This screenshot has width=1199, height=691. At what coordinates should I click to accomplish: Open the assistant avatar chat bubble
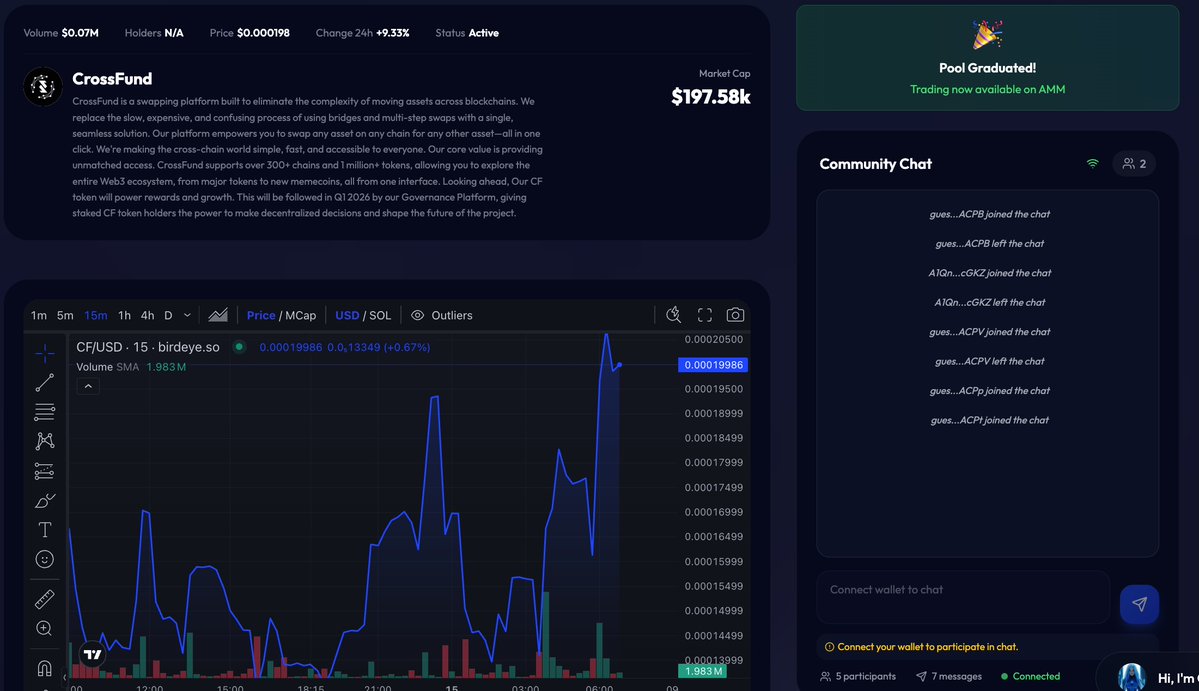point(1132,677)
